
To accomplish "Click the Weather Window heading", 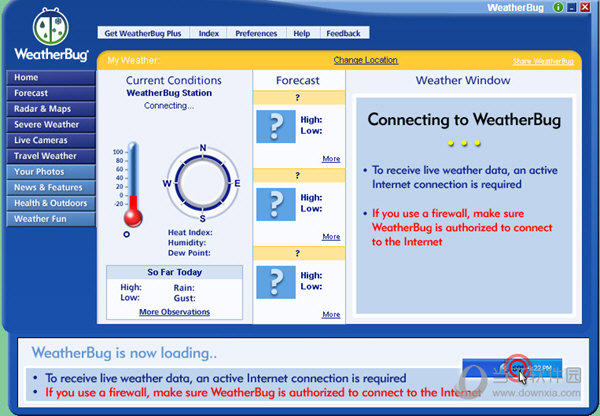I will pos(463,80).
